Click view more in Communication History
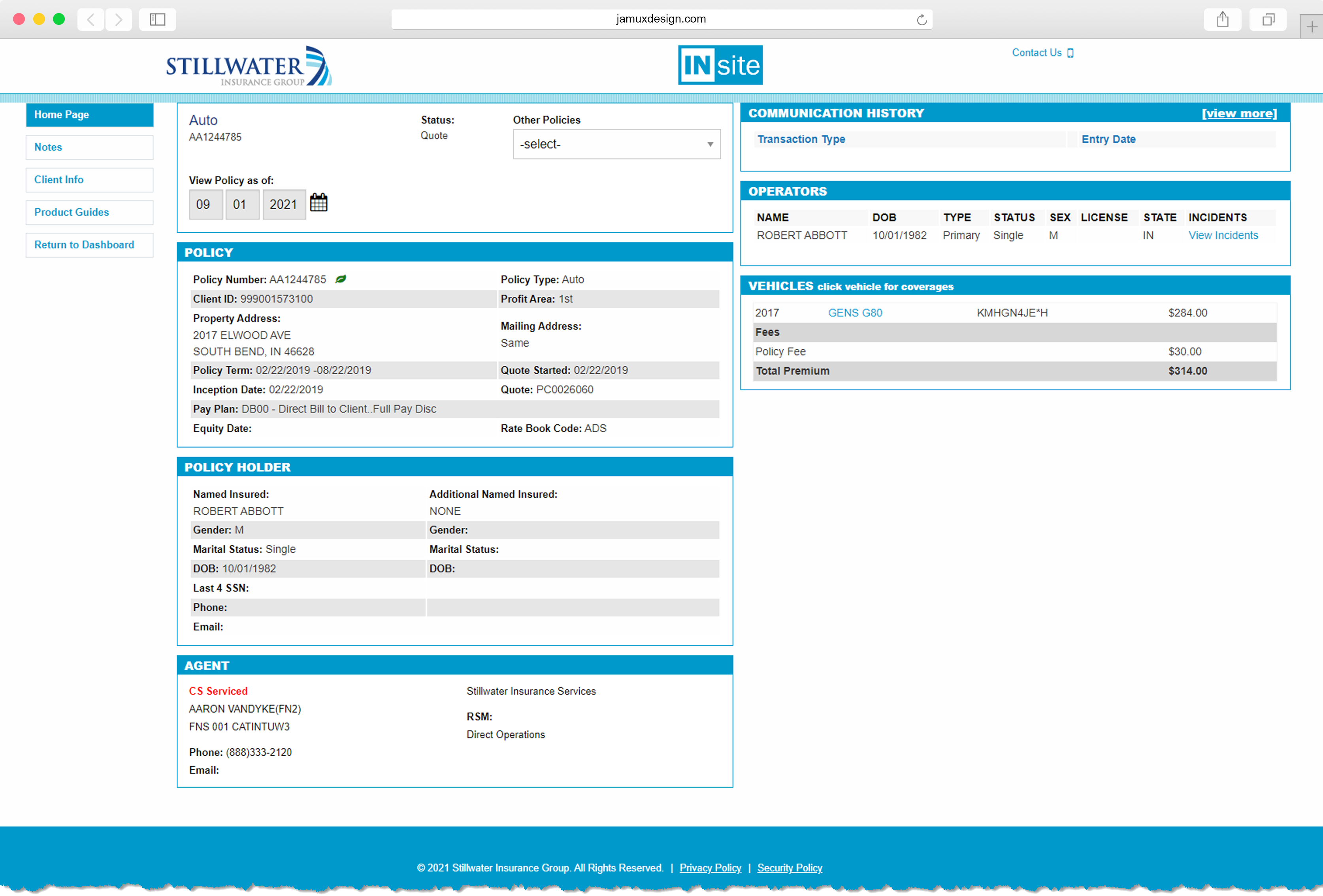1323x896 pixels. tap(1239, 113)
